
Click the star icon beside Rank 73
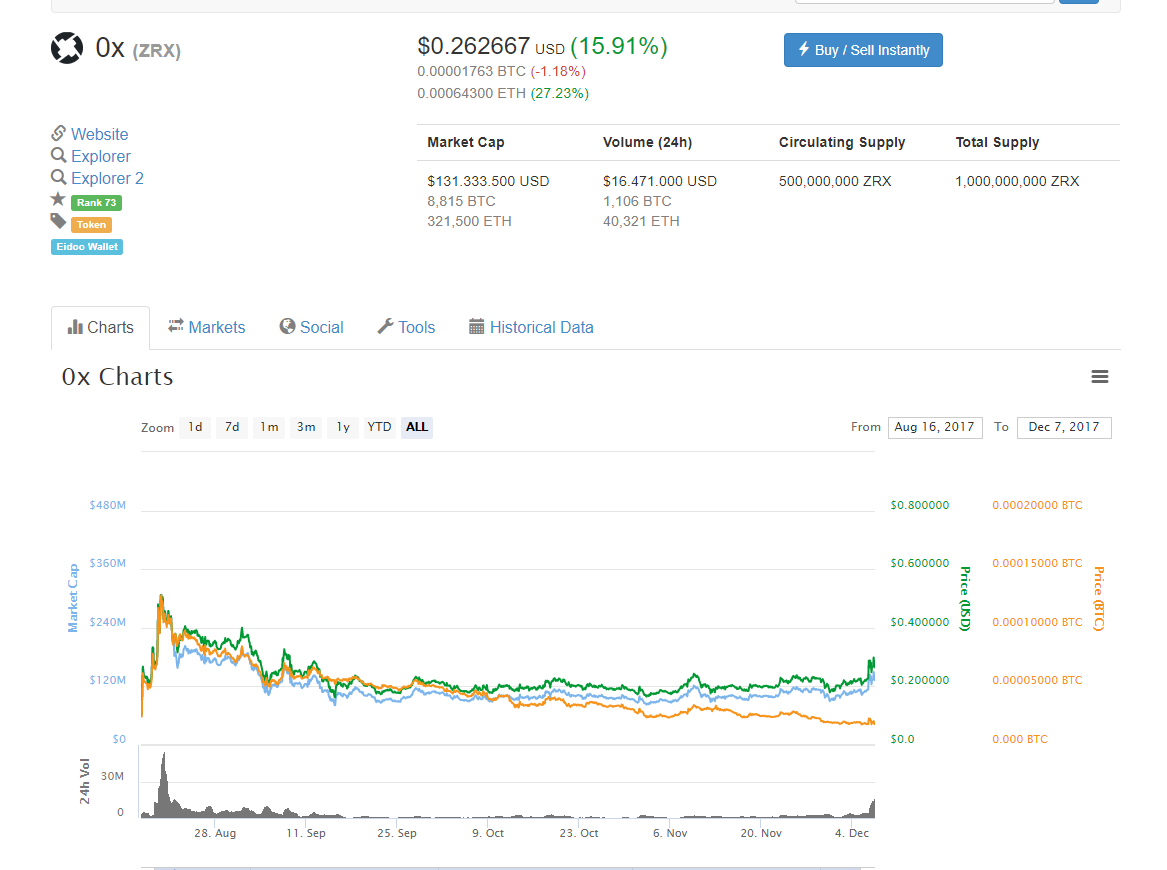pos(58,200)
